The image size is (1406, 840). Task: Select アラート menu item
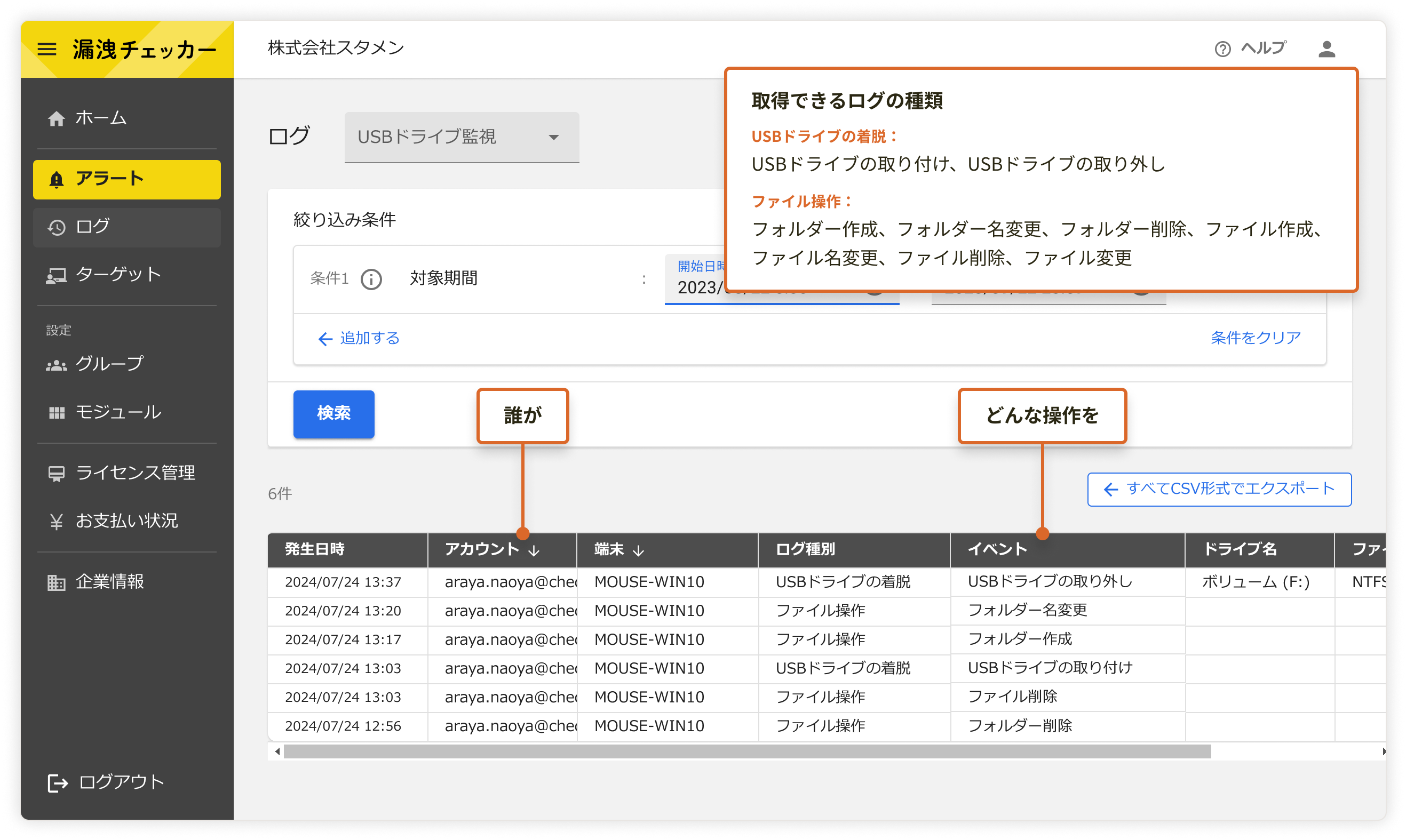pyautogui.click(x=126, y=179)
